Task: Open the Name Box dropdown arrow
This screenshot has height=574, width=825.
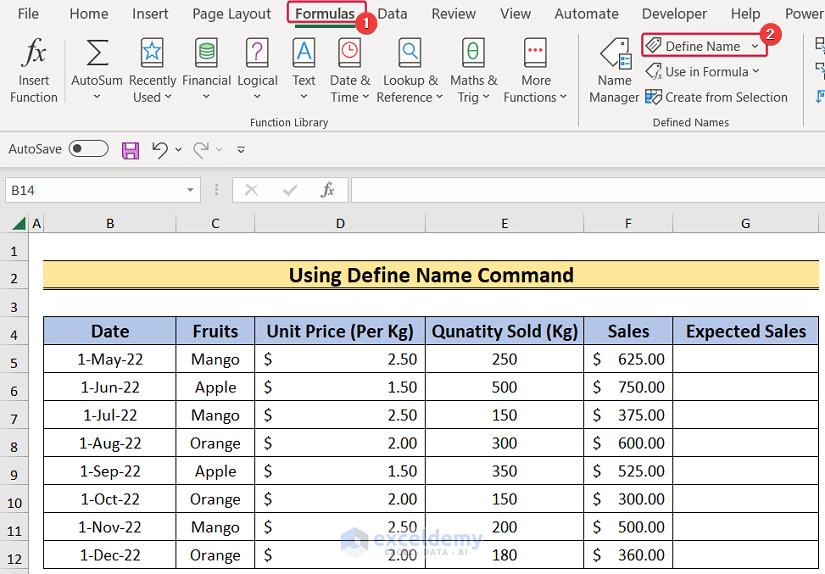Action: (191, 190)
